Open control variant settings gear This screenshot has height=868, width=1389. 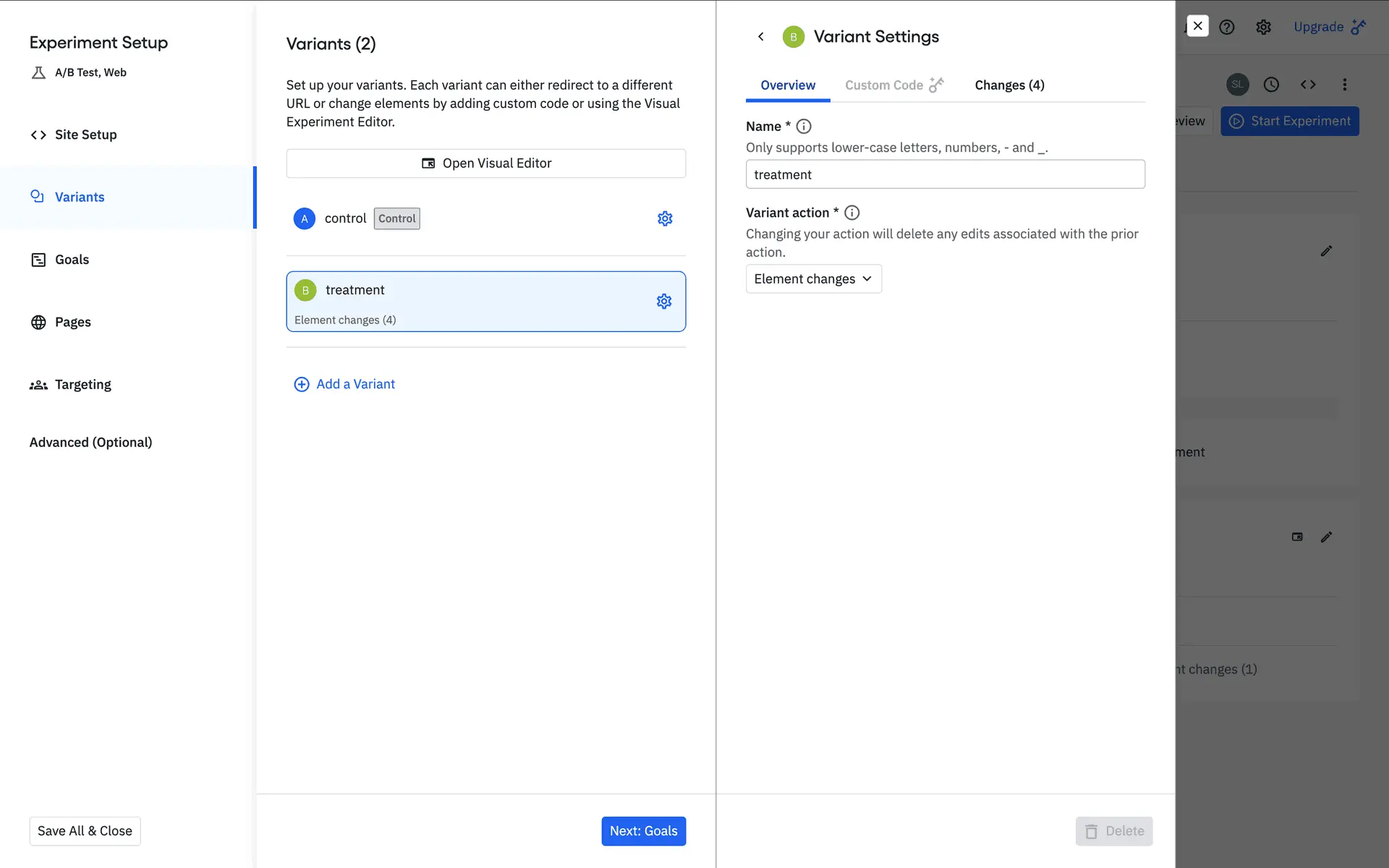[665, 218]
